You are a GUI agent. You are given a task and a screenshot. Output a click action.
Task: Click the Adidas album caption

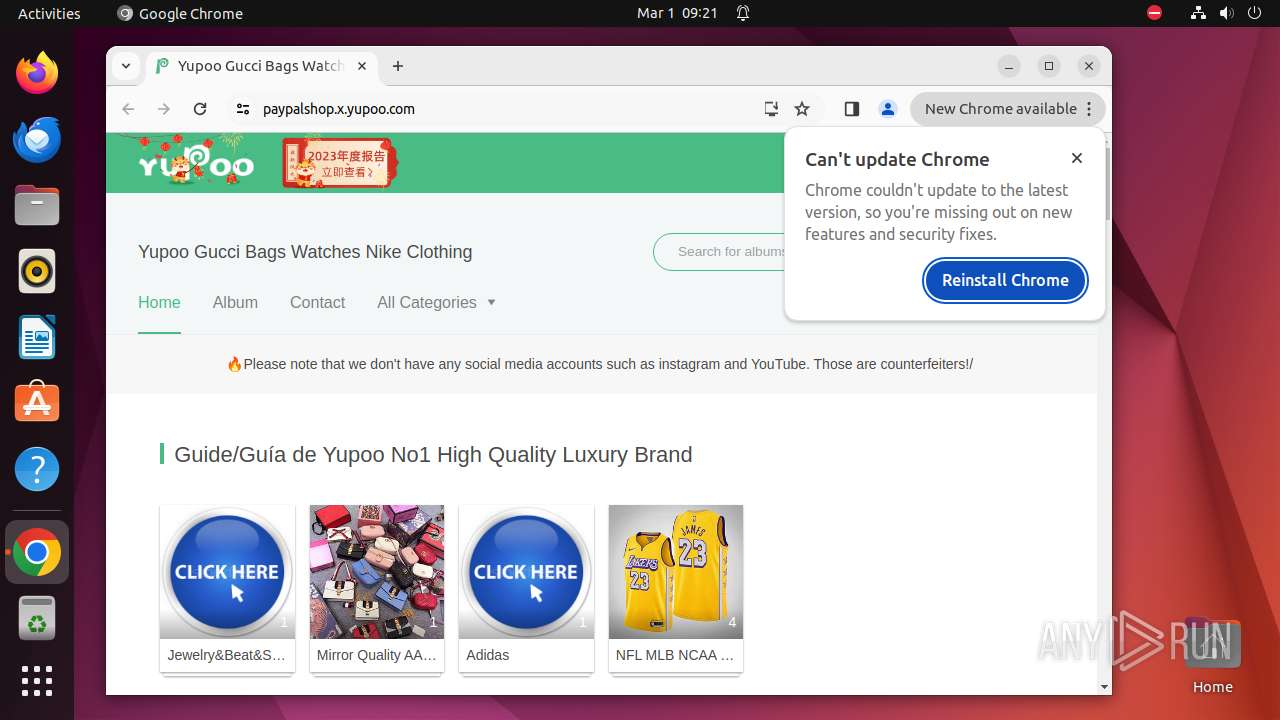pos(487,655)
